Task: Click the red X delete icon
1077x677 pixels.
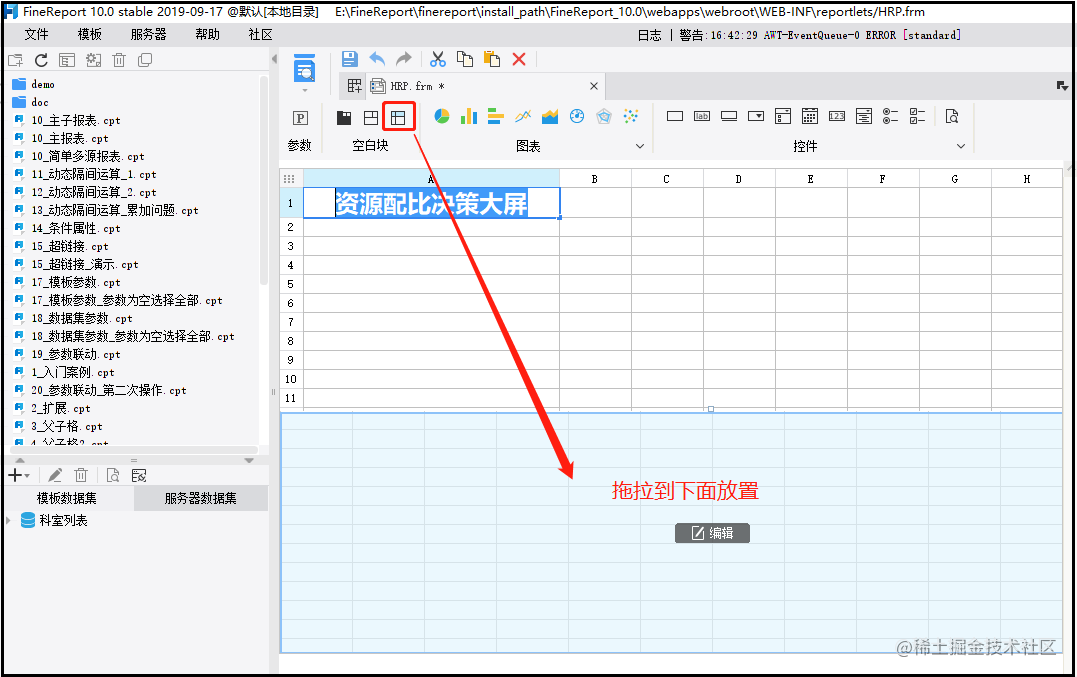Action: pyautogui.click(x=519, y=59)
